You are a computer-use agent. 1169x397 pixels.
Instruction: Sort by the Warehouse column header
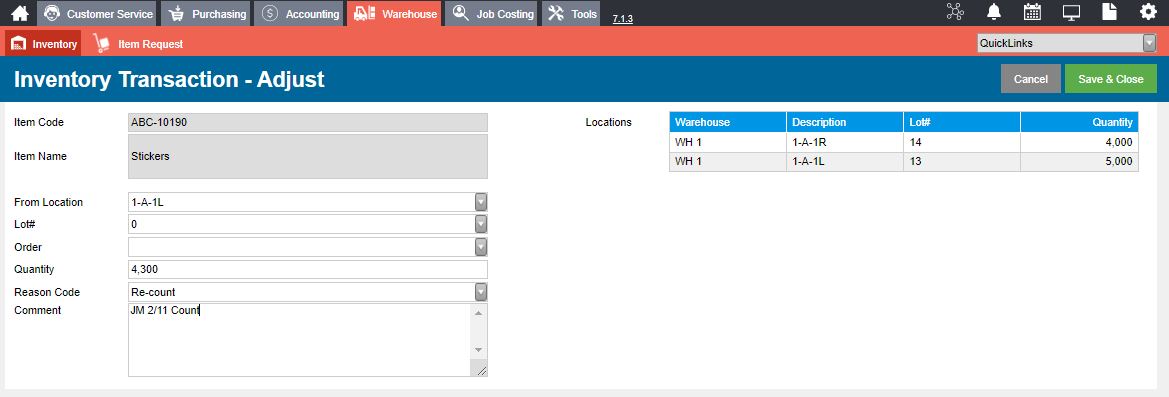728,122
